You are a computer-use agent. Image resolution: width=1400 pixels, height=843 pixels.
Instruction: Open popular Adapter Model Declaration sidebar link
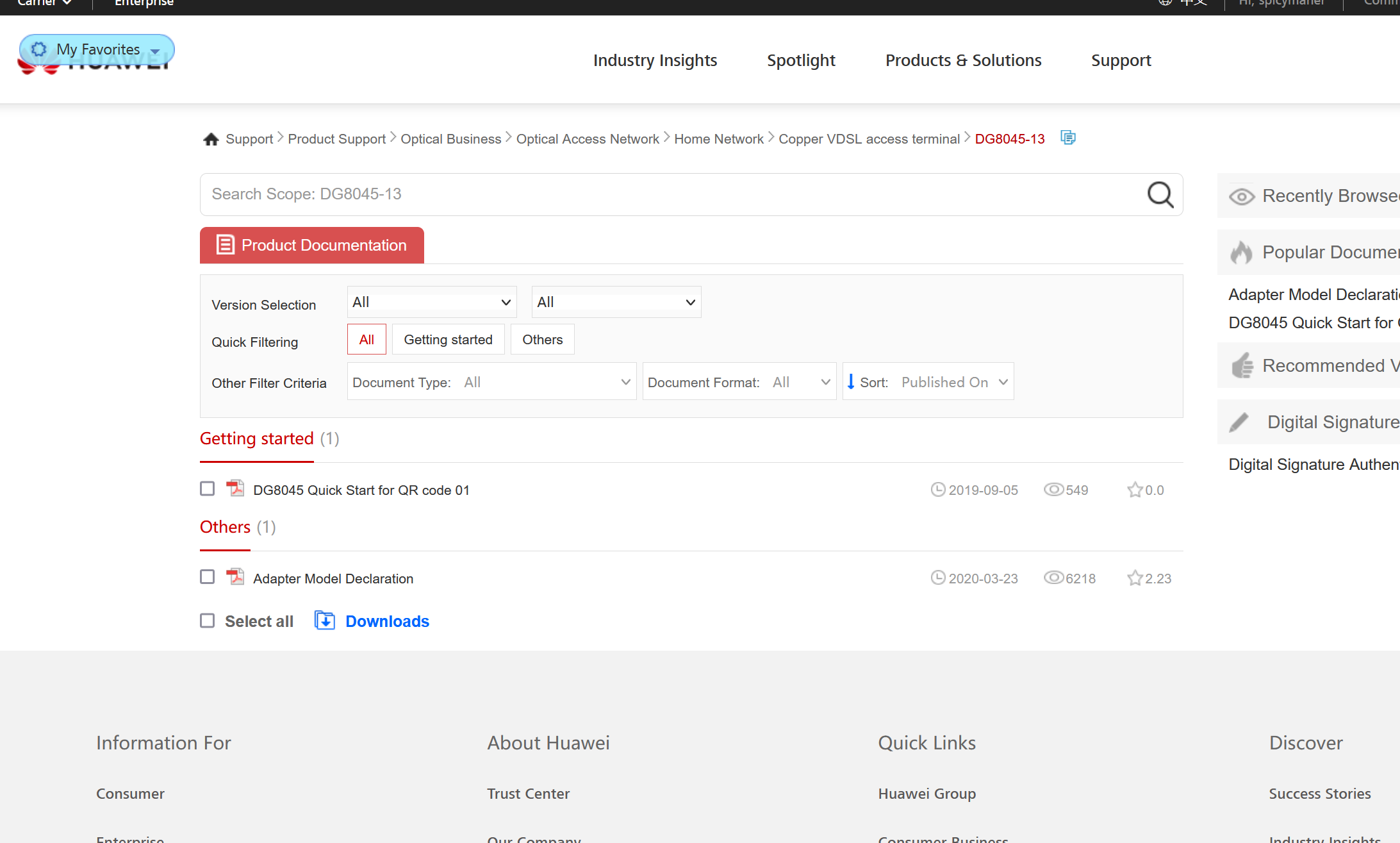(1314, 294)
